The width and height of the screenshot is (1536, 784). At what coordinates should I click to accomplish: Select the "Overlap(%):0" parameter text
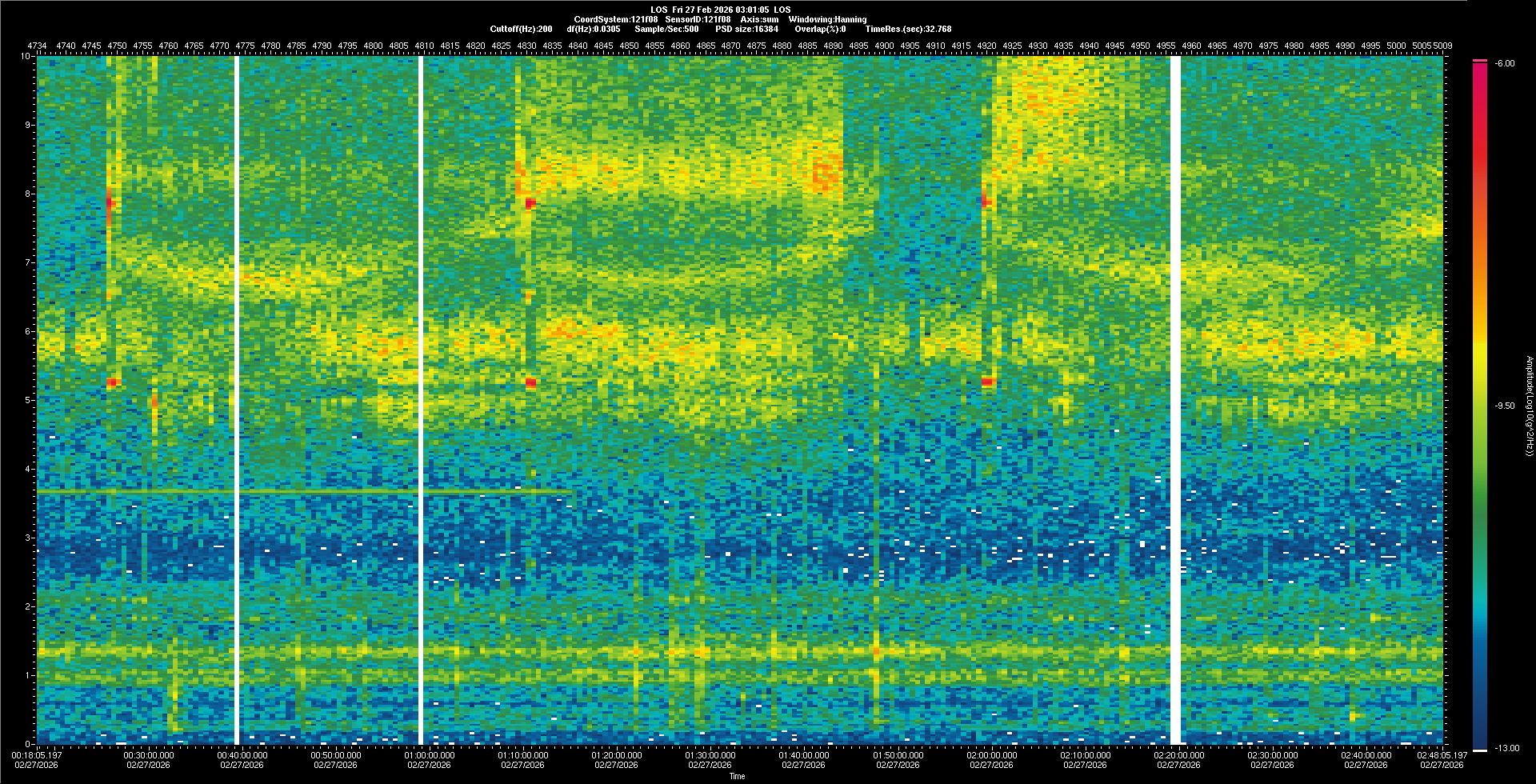pos(820,29)
